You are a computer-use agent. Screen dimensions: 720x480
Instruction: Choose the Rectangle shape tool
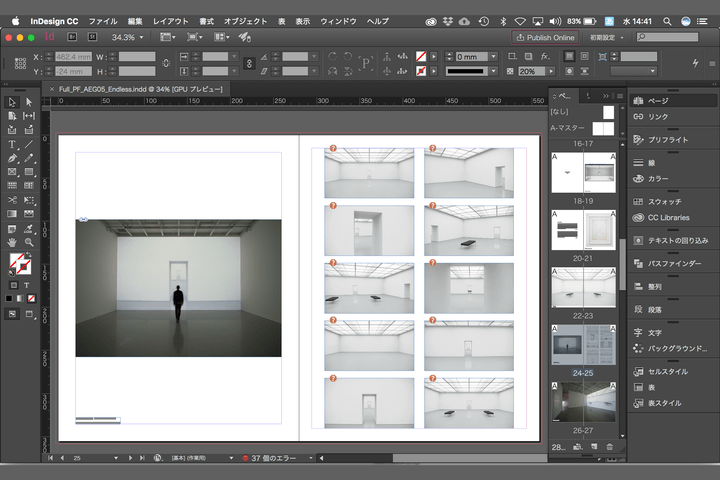coord(29,172)
